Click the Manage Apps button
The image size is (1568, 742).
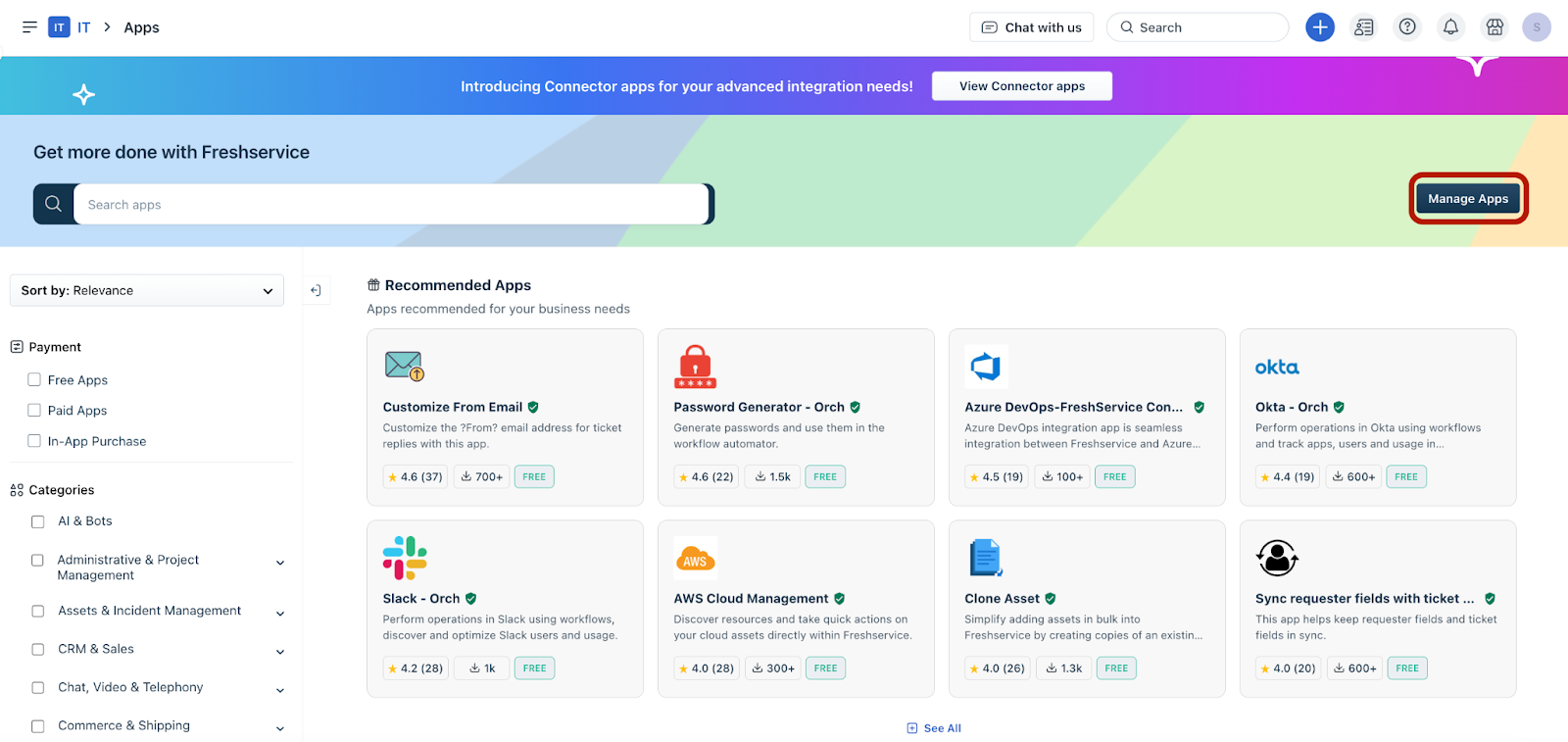click(1468, 198)
